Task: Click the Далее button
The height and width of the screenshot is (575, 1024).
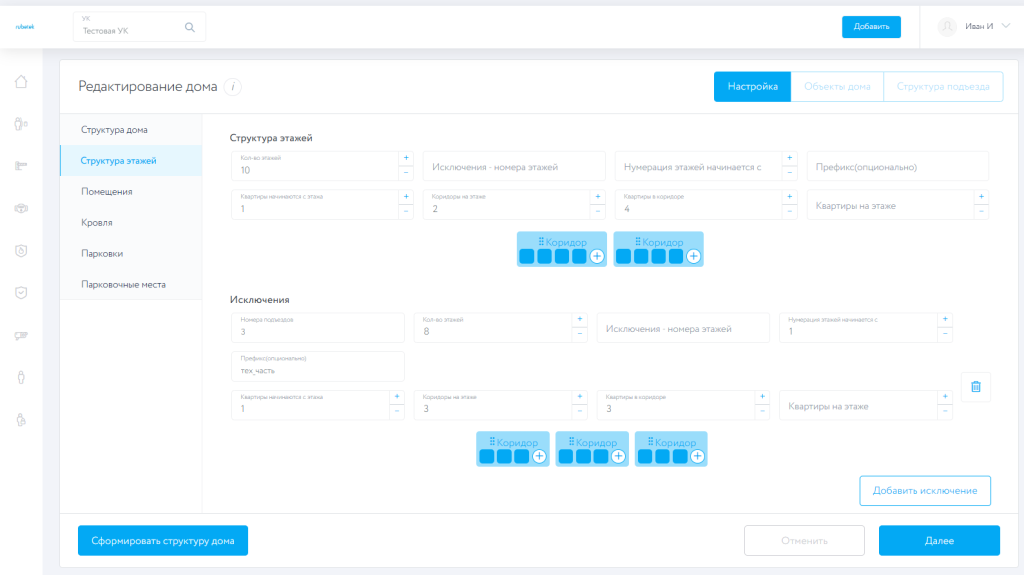Action: click(x=939, y=540)
